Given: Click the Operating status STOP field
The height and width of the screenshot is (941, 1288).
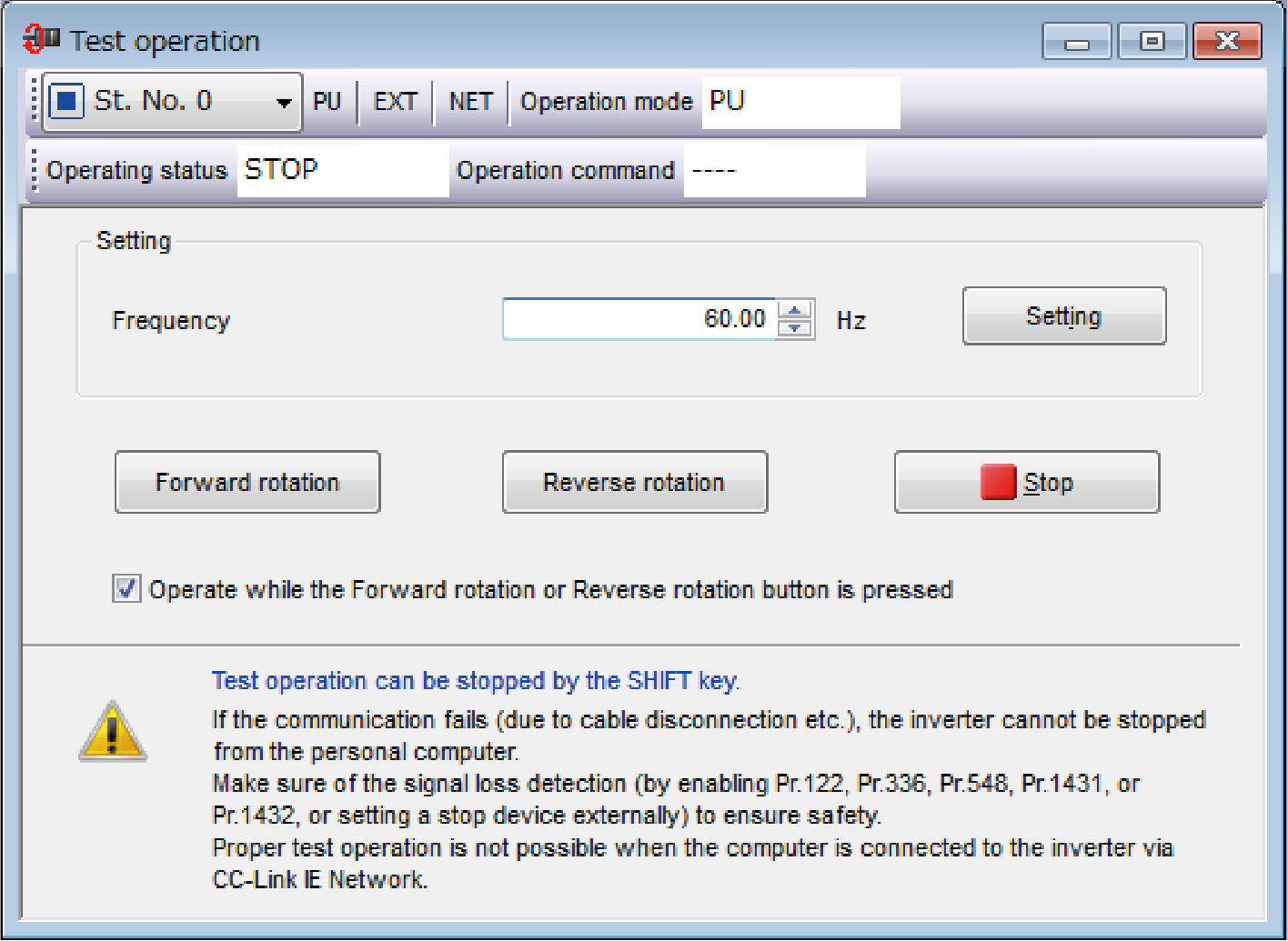Looking at the screenshot, I should [343, 170].
